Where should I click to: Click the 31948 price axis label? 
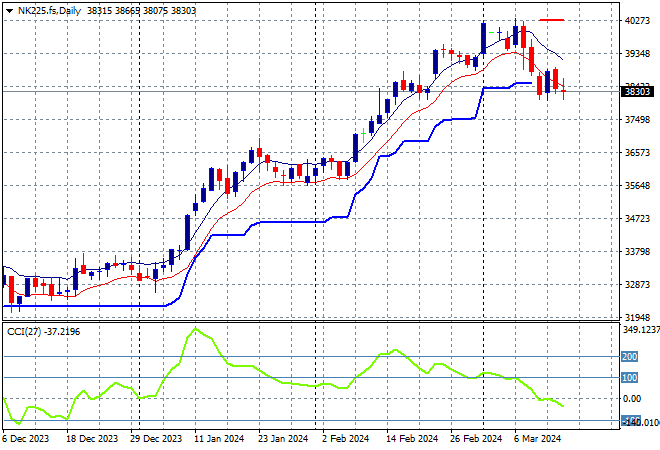click(x=637, y=317)
